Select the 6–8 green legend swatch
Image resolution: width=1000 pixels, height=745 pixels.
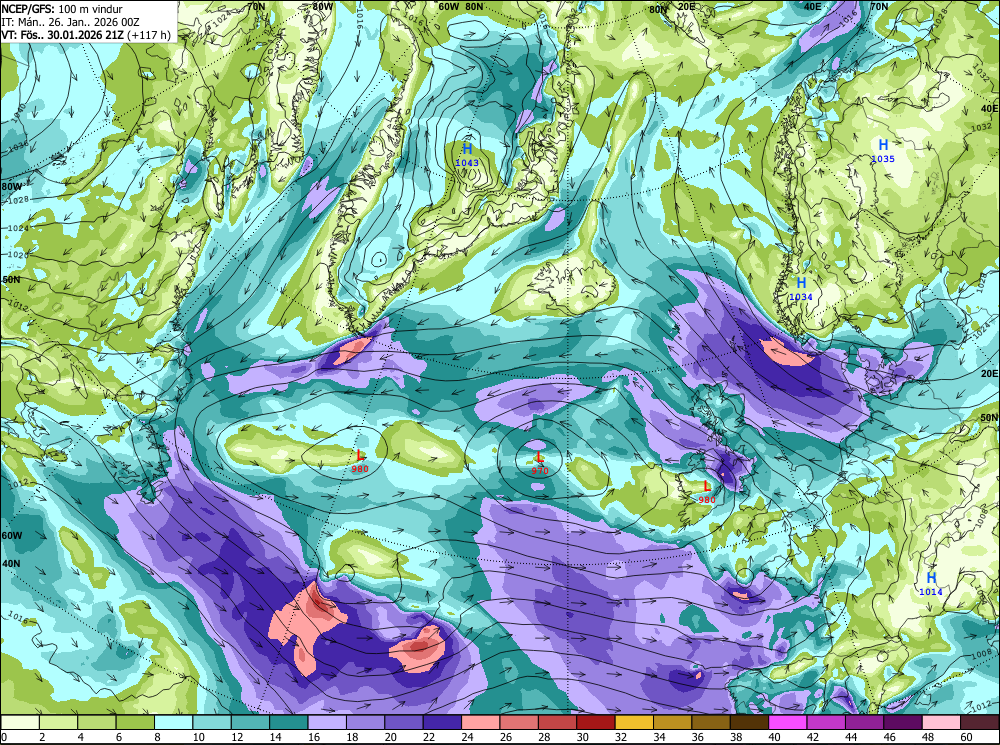click(135, 722)
